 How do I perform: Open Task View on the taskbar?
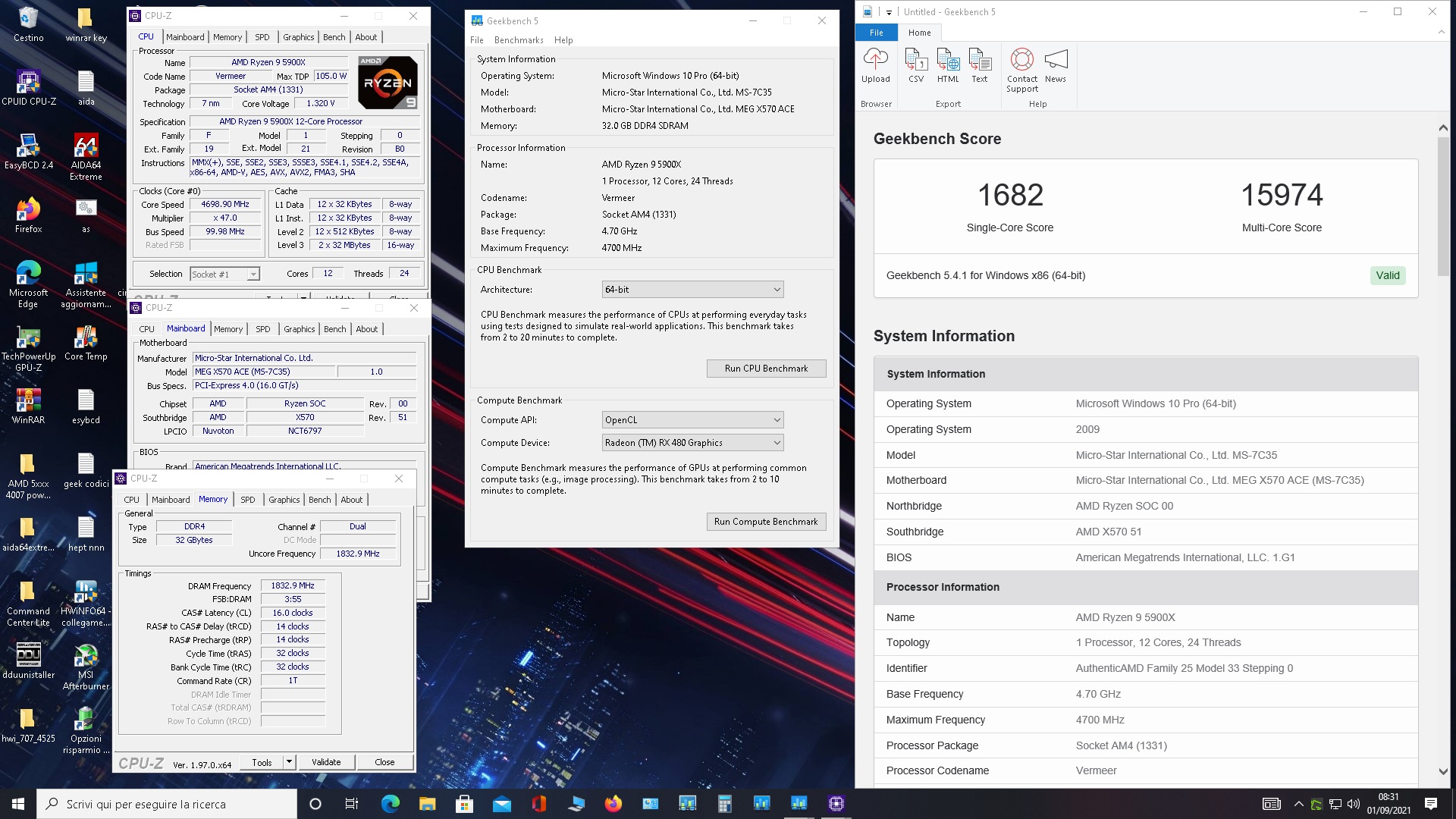(351, 804)
